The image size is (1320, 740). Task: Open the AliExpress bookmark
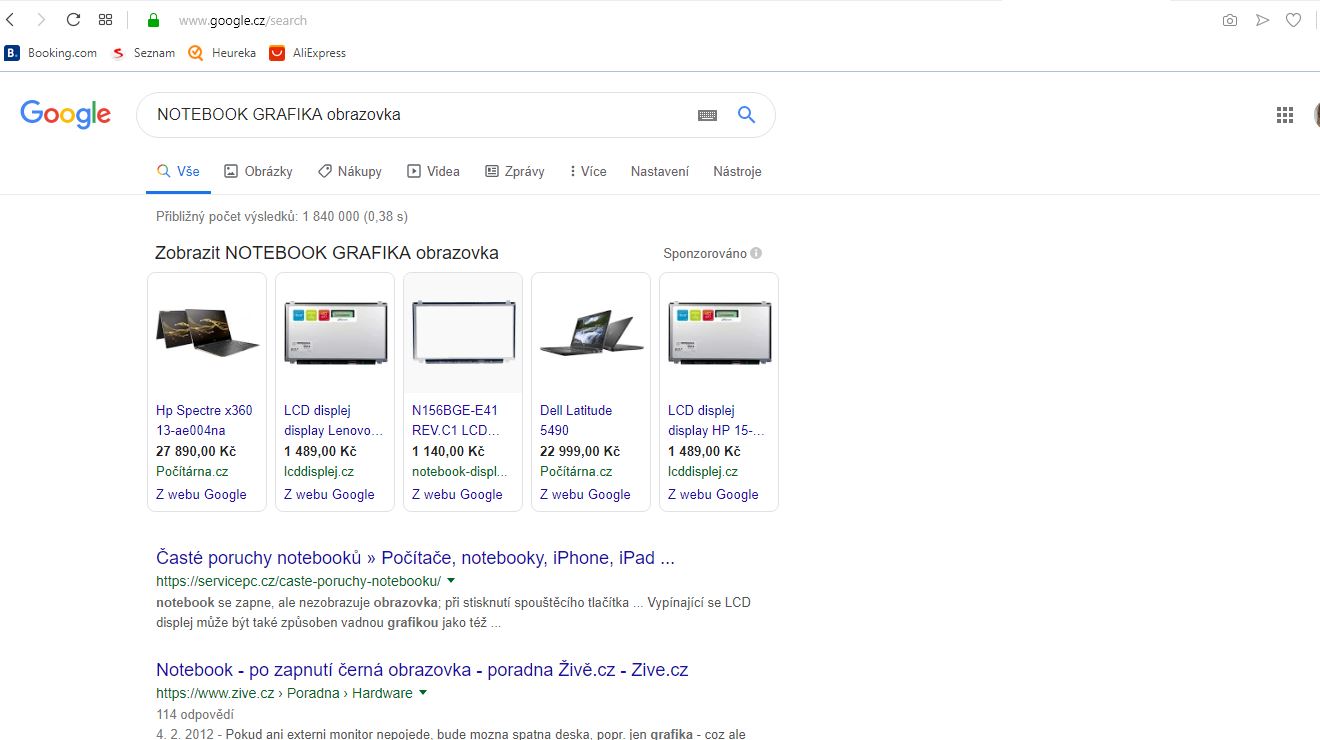click(308, 53)
